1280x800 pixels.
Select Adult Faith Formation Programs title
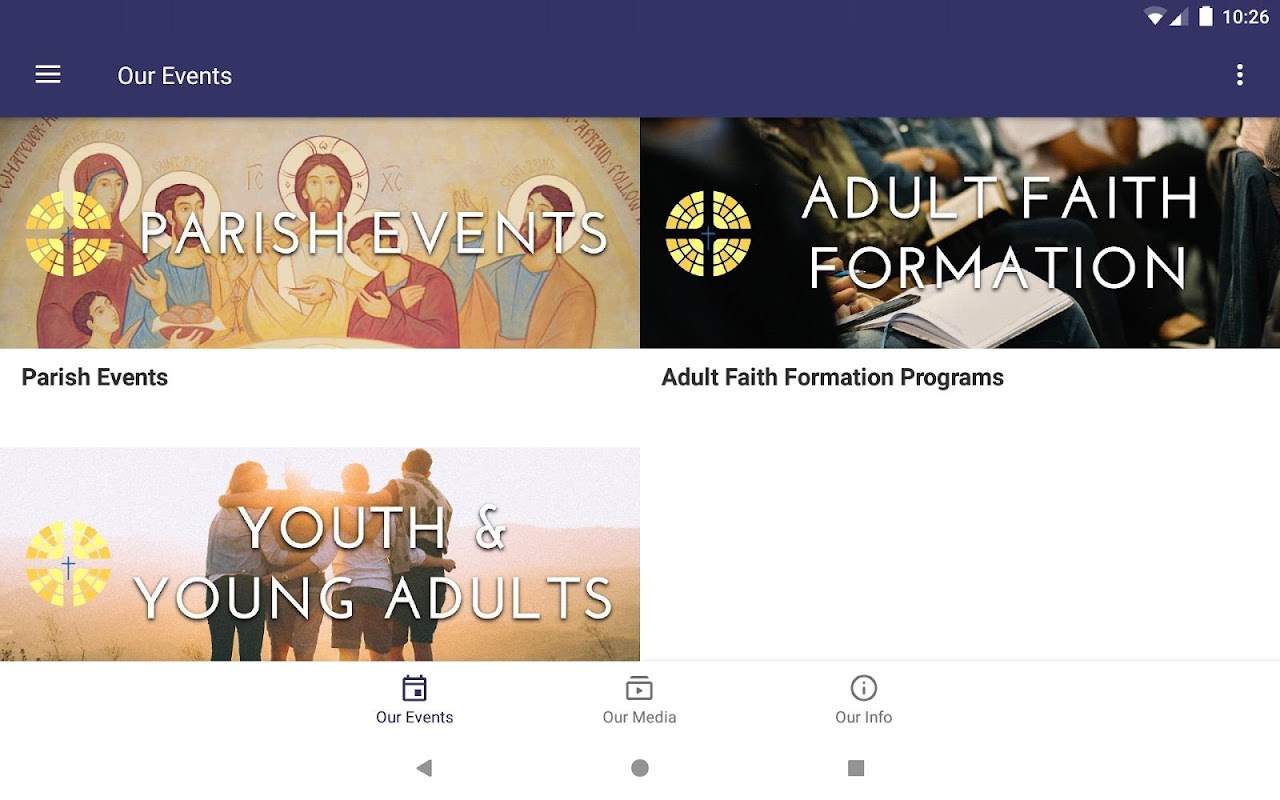point(832,377)
